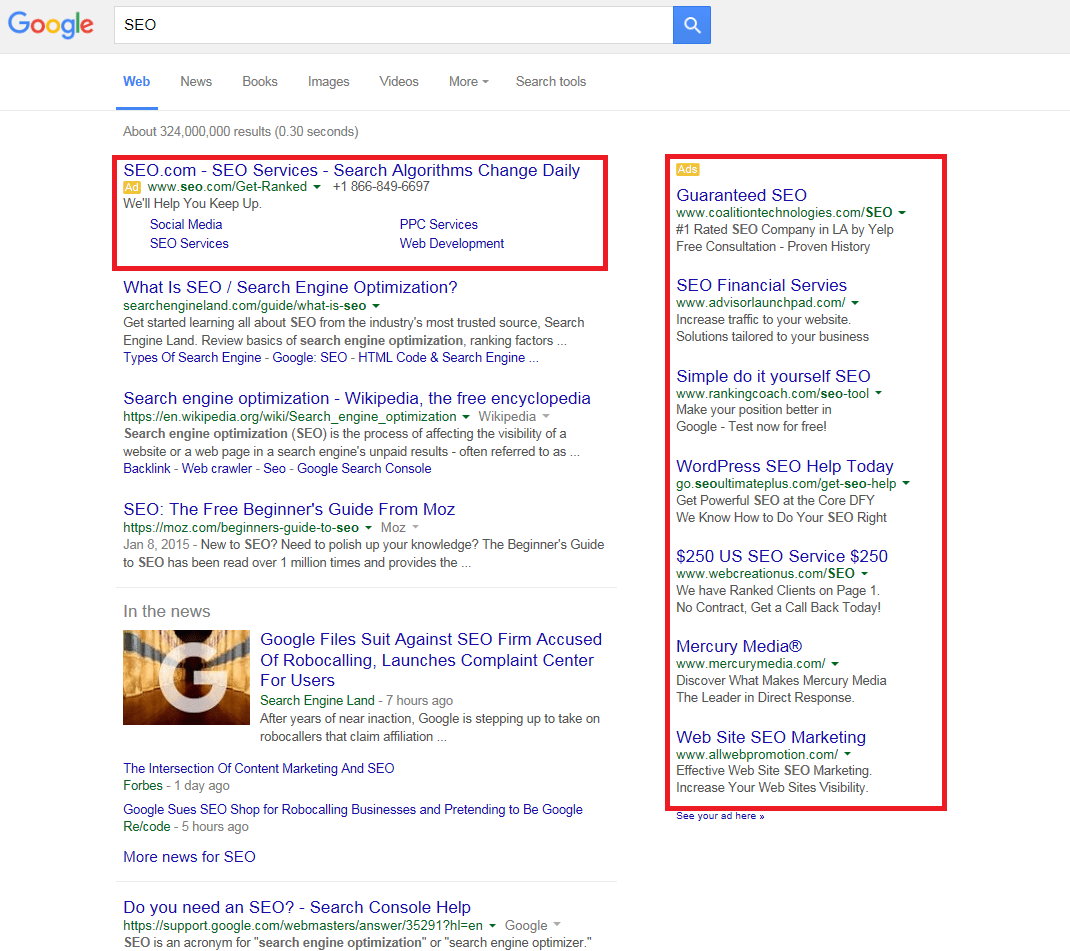Open The Intersection Of Content Marketing And SEO
The width and height of the screenshot is (1070, 951).
click(x=259, y=769)
